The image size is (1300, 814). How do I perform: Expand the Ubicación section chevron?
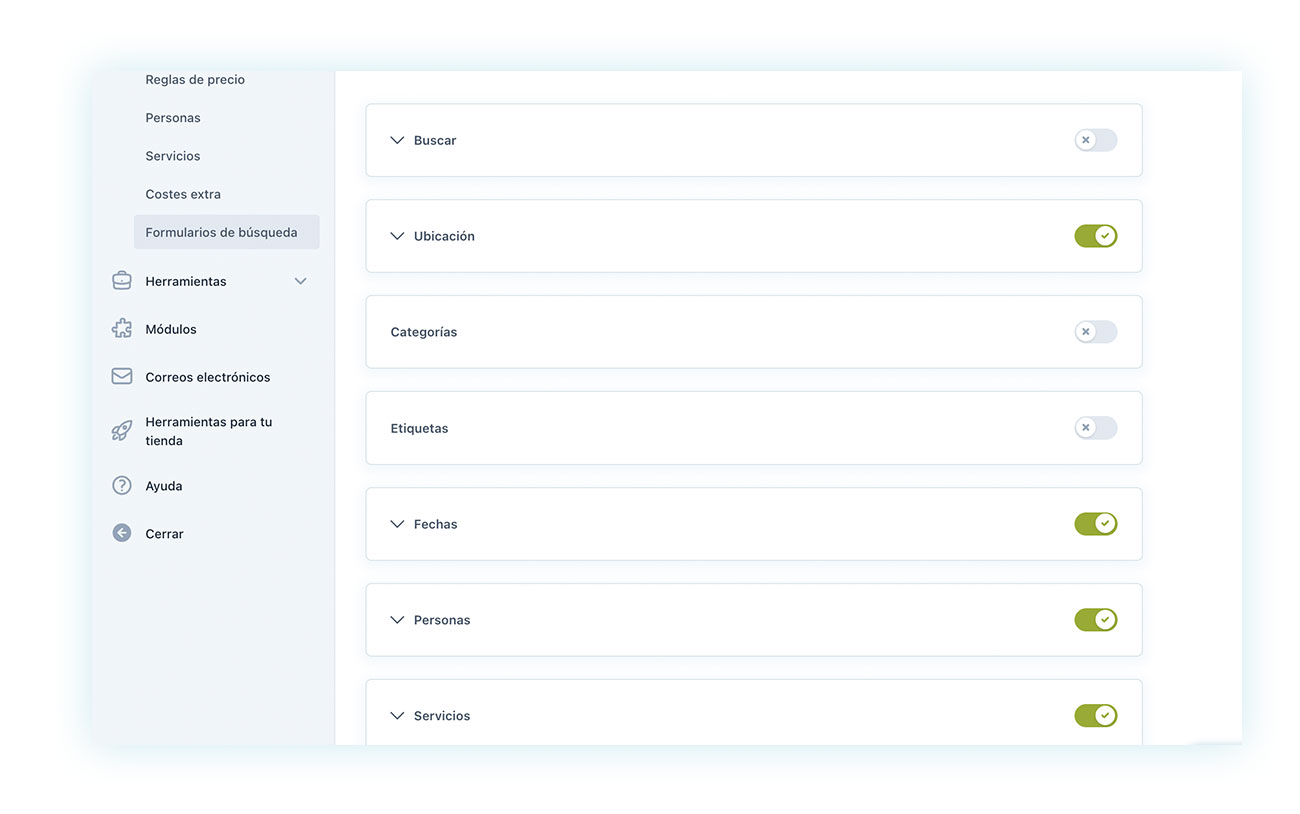click(397, 237)
